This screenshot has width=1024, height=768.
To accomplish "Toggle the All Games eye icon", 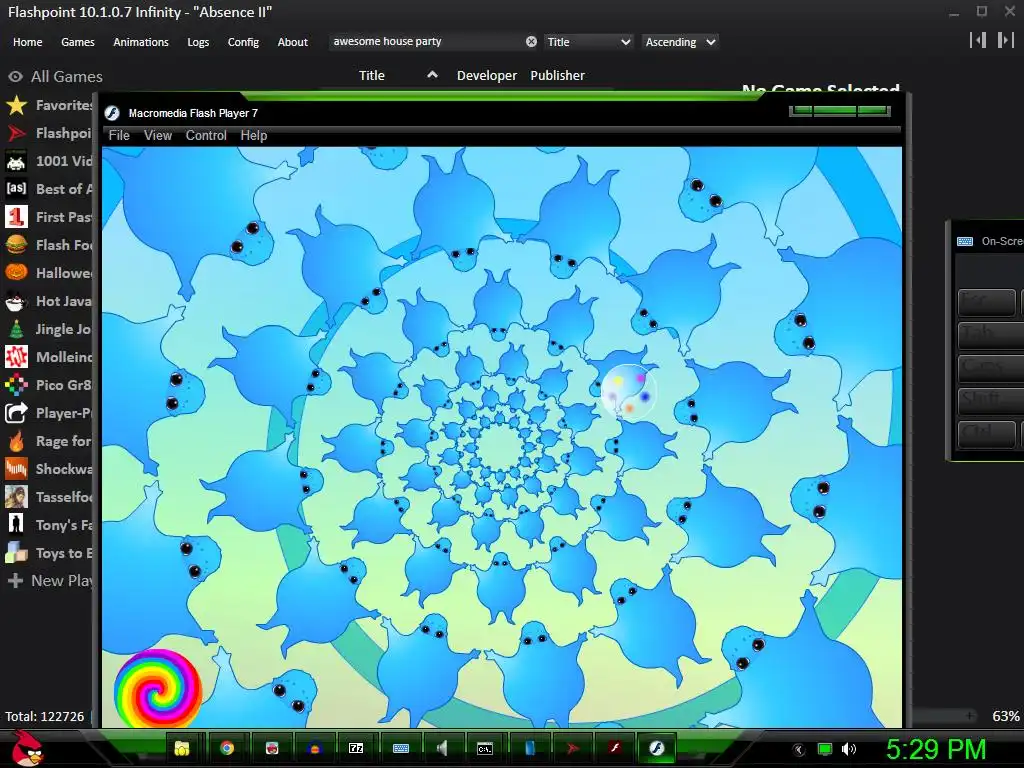I will pyautogui.click(x=15, y=76).
